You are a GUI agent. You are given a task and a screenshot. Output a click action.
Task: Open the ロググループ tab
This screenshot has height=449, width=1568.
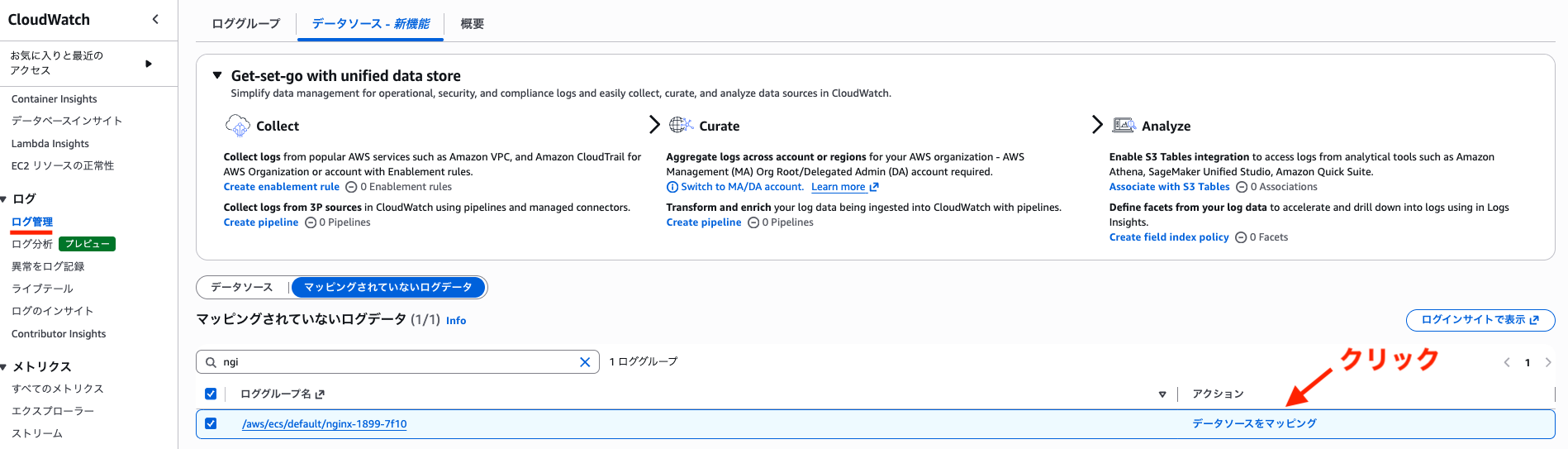(245, 24)
